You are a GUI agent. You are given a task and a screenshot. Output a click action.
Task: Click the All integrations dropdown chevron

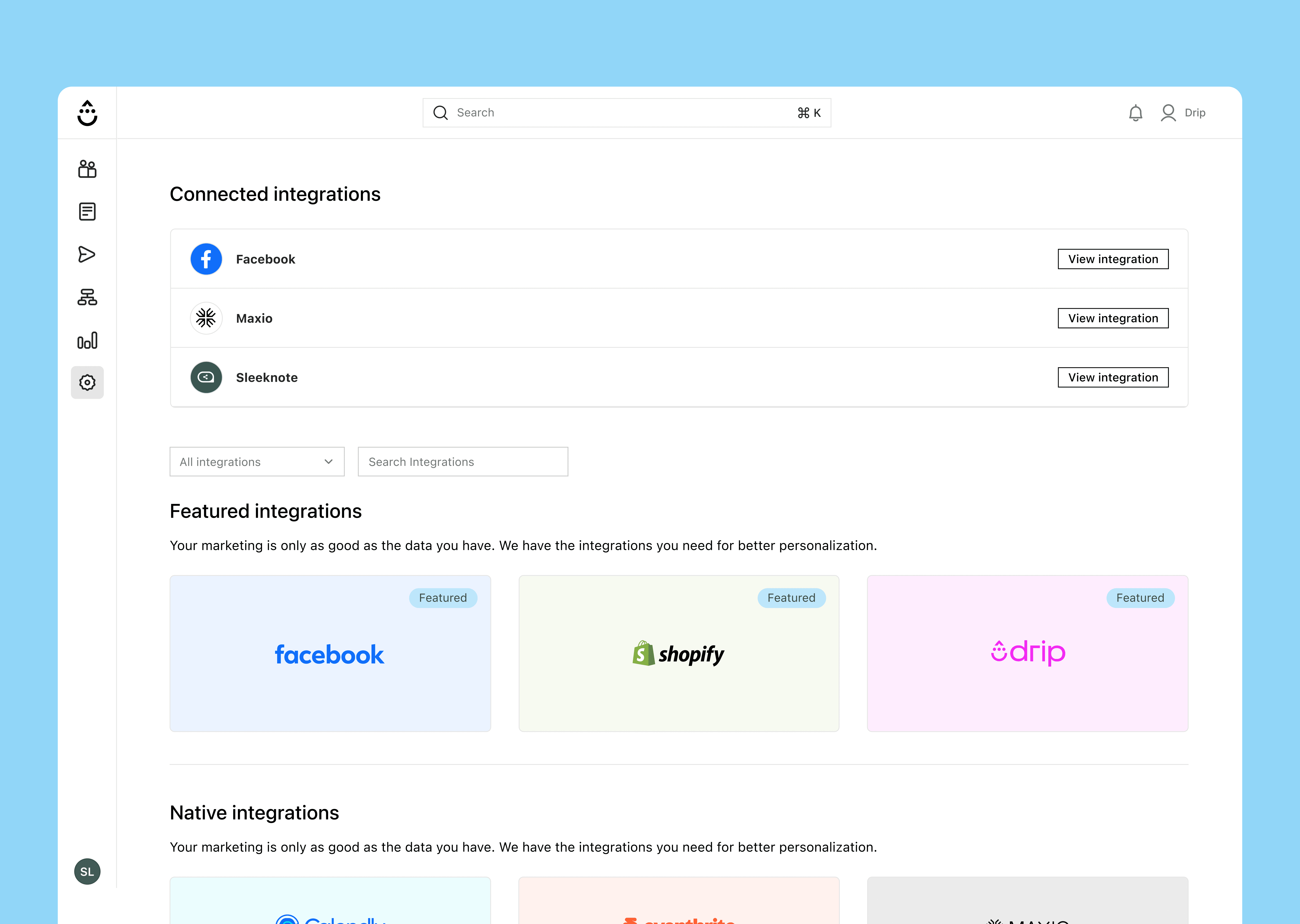point(328,461)
